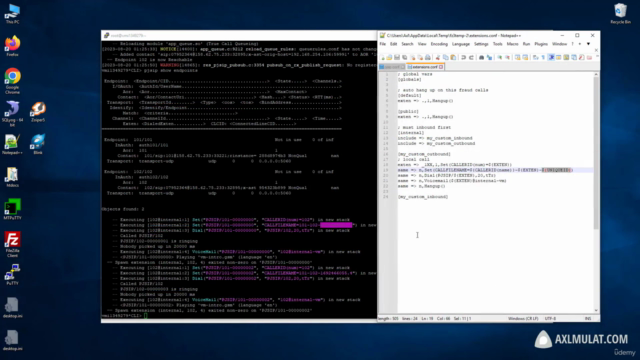The image size is (640, 360).
Task: Select the Google Chrome desktop shortcut
Action: [x=13, y=81]
